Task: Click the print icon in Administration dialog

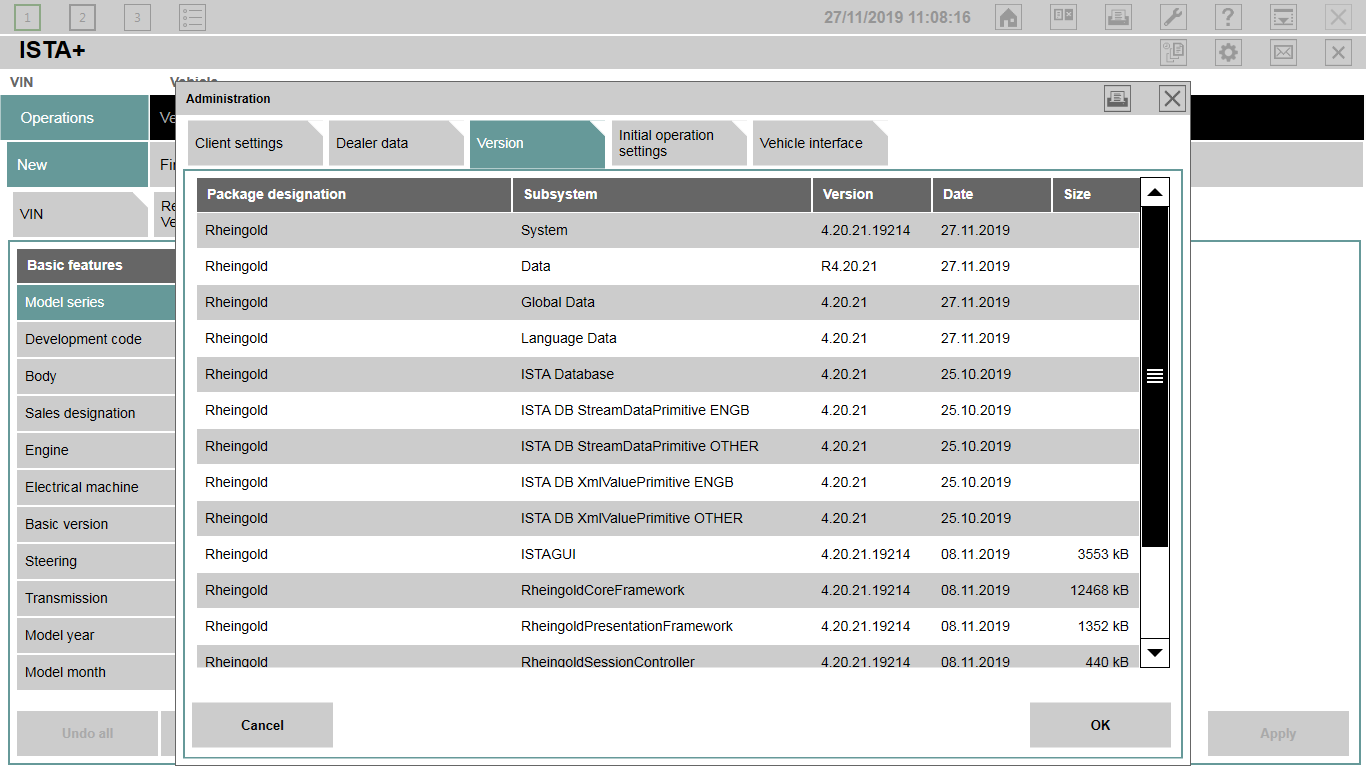Action: tap(1117, 98)
